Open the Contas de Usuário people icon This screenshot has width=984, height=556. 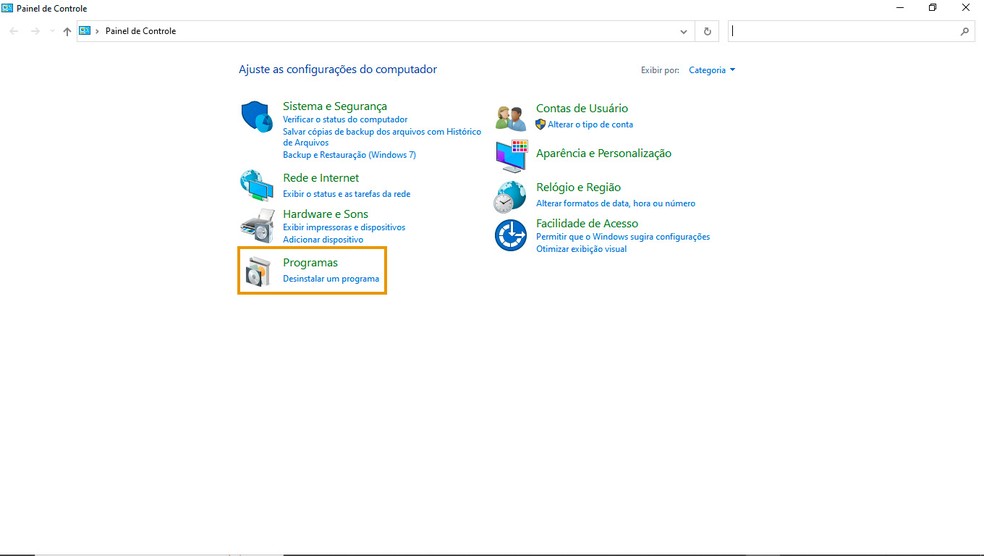tap(510, 118)
